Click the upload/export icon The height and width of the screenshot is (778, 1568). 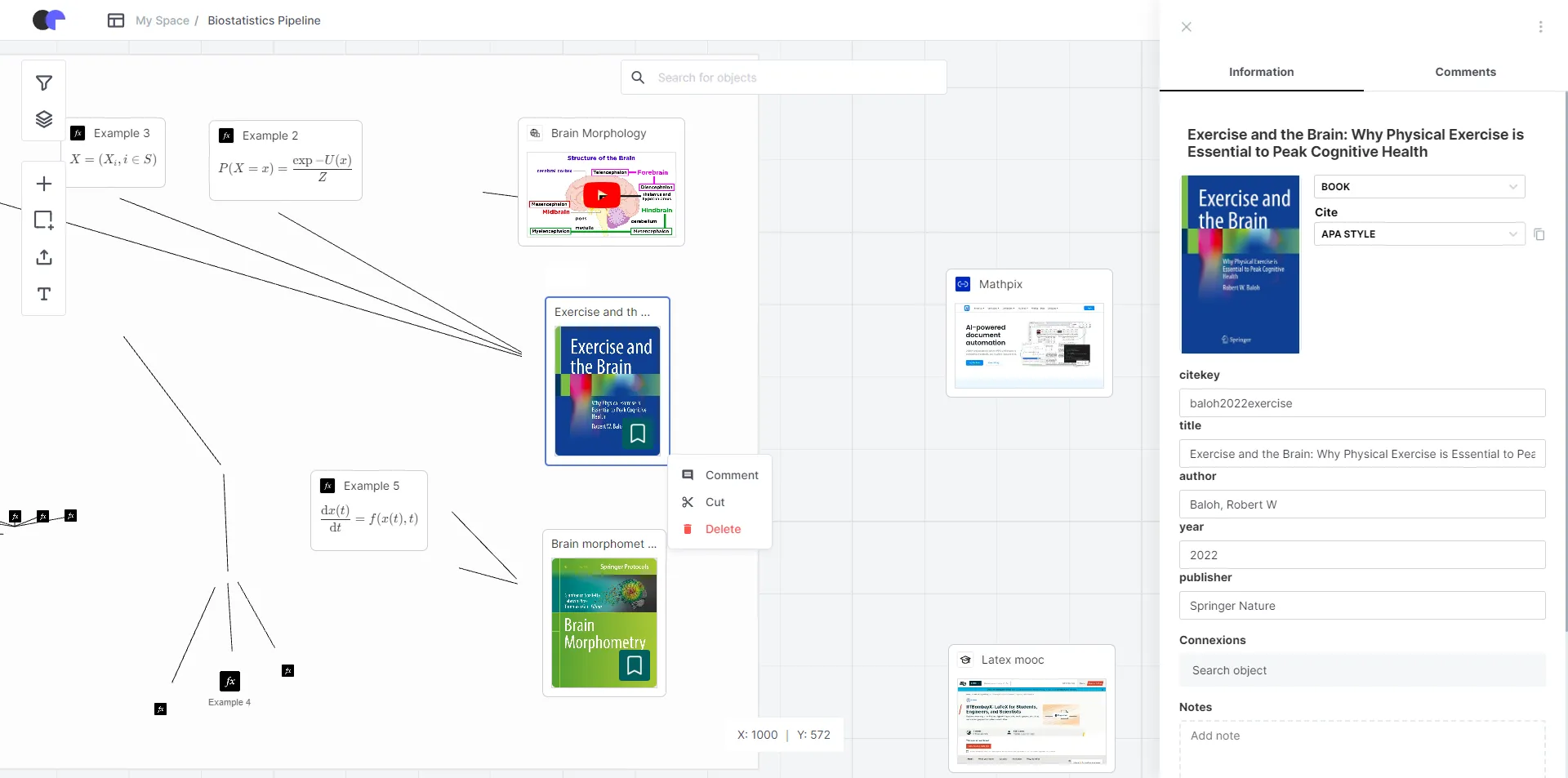44,257
